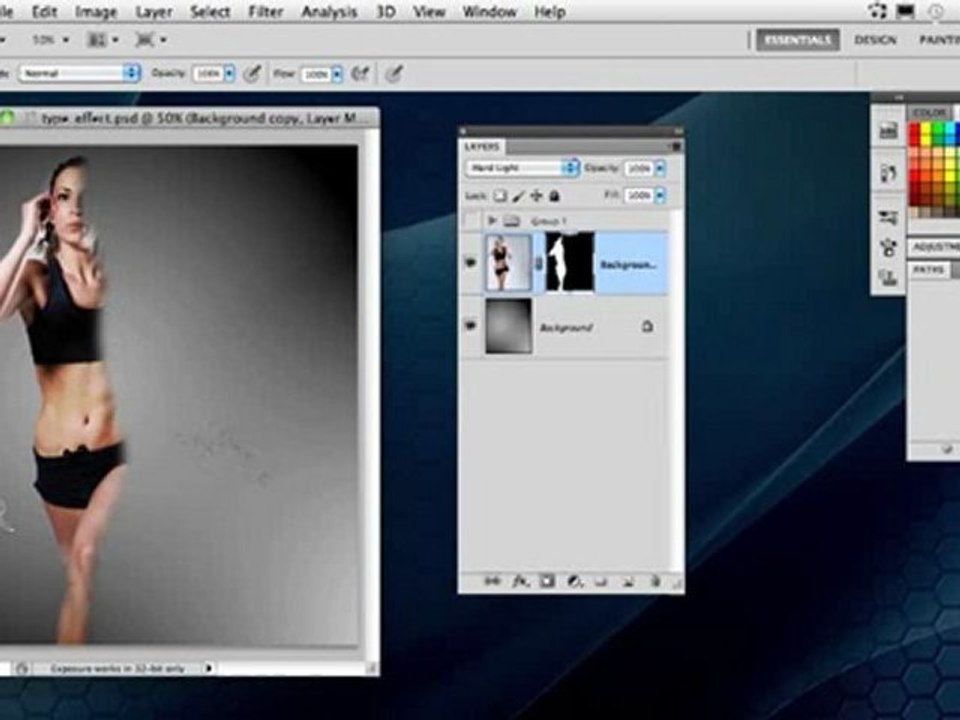Open the Layer menu
The width and height of the screenshot is (960, 720).
click(x=153, y=12)
